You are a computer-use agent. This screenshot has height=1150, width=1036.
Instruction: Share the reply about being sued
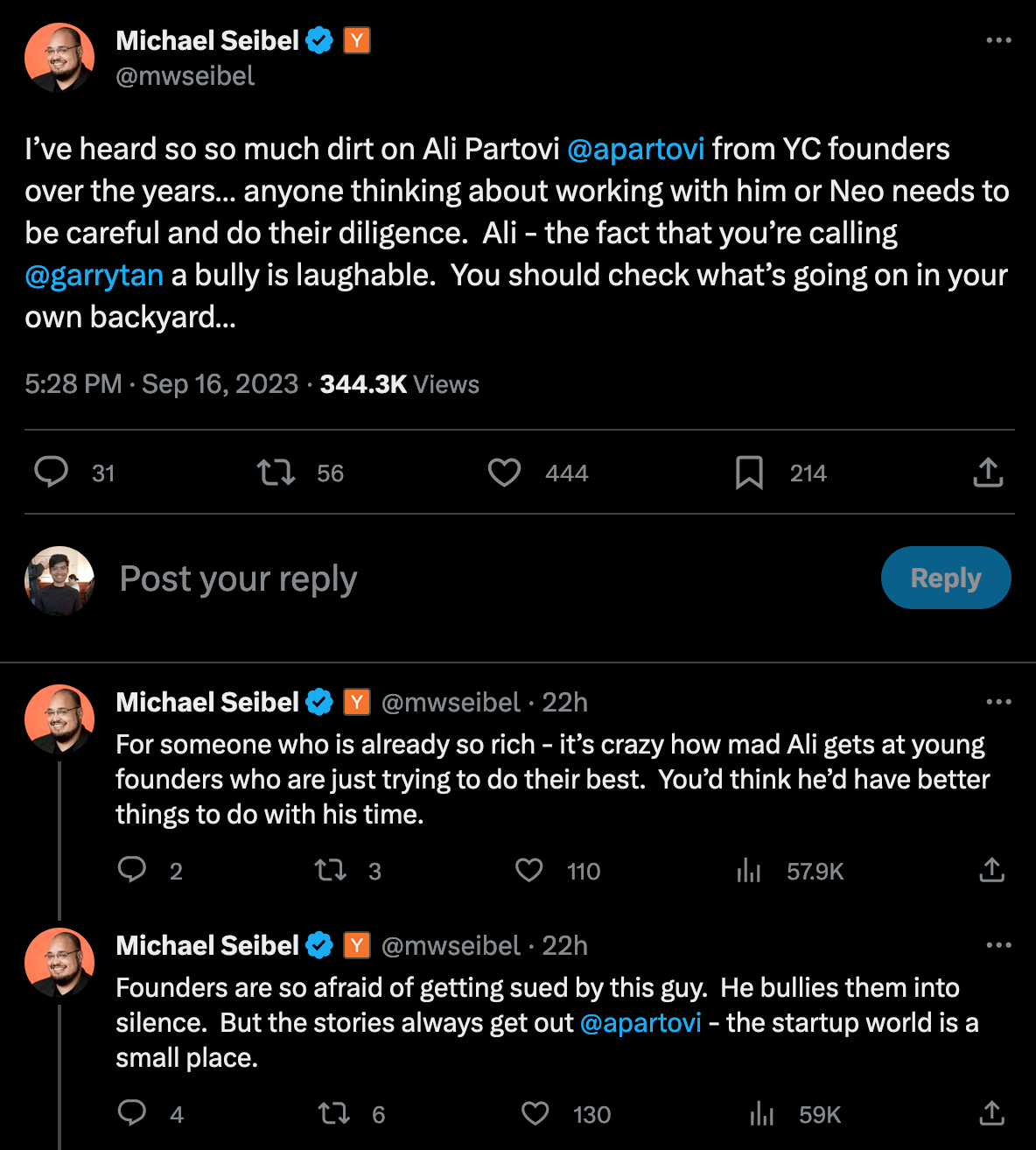pos(991,1114)
